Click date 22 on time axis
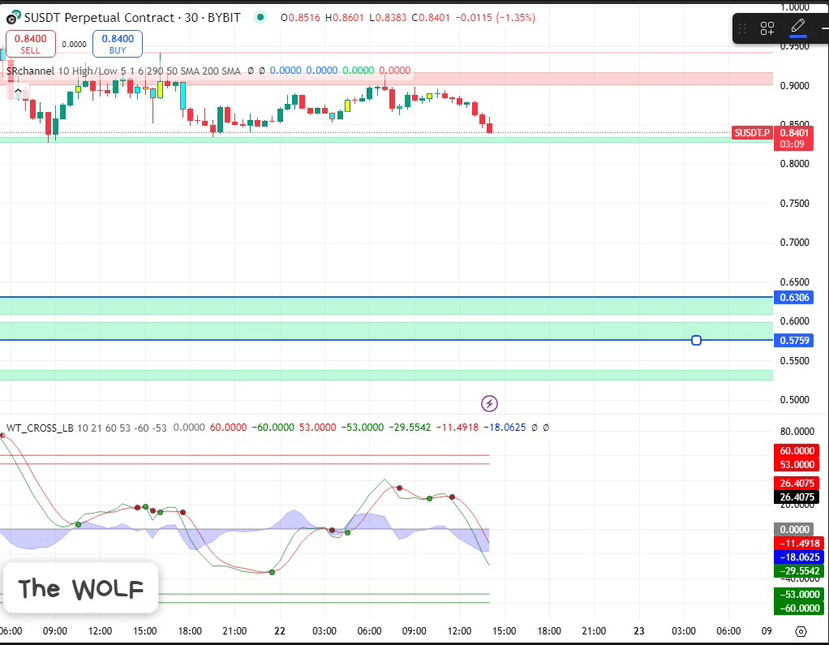 click(x=280, y=631)
